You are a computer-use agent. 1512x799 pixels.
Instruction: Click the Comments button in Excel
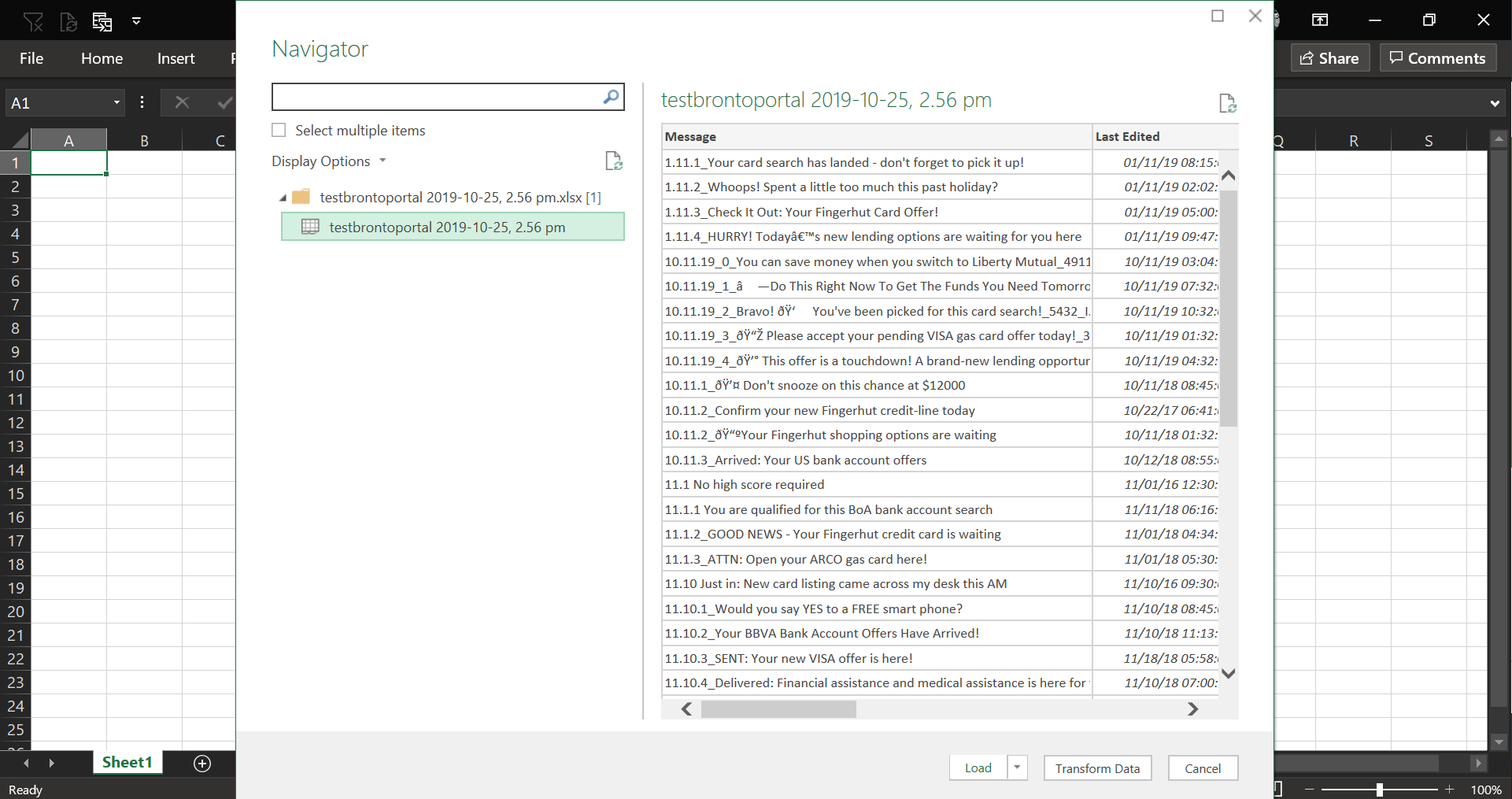tap(1438, 58)
